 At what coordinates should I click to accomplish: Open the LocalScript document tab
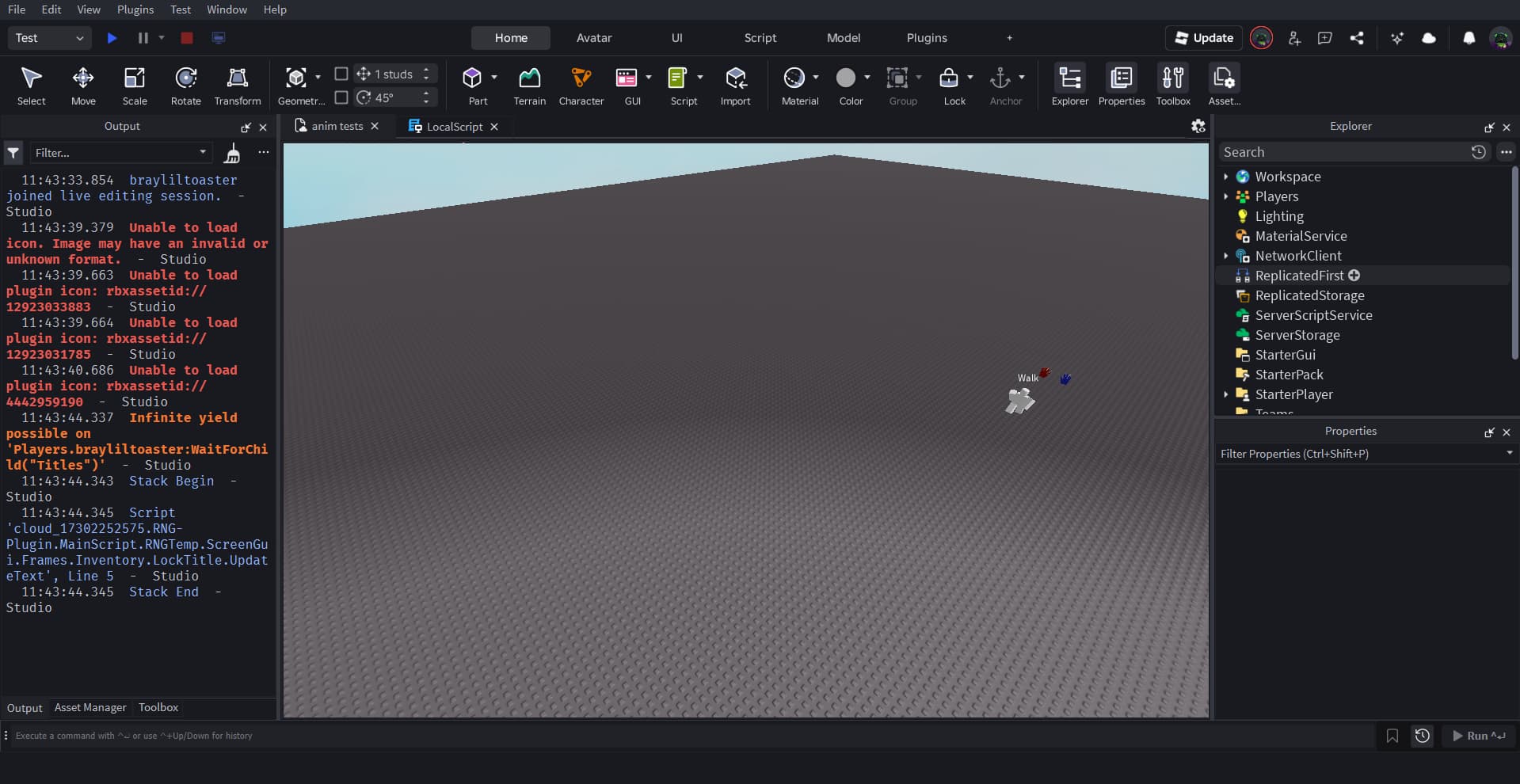click(454, 127)
